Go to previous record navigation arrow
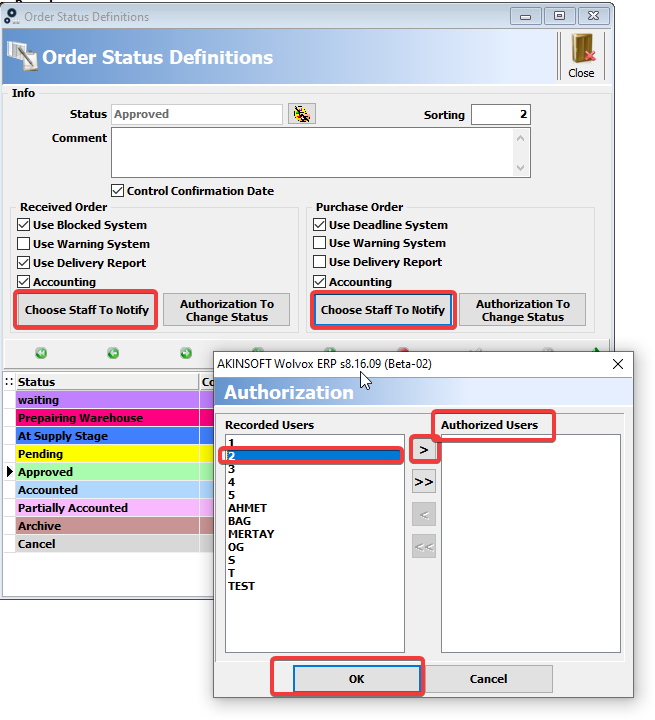The image size is (655, 720). pyautogui.click(x=113, y=353)
